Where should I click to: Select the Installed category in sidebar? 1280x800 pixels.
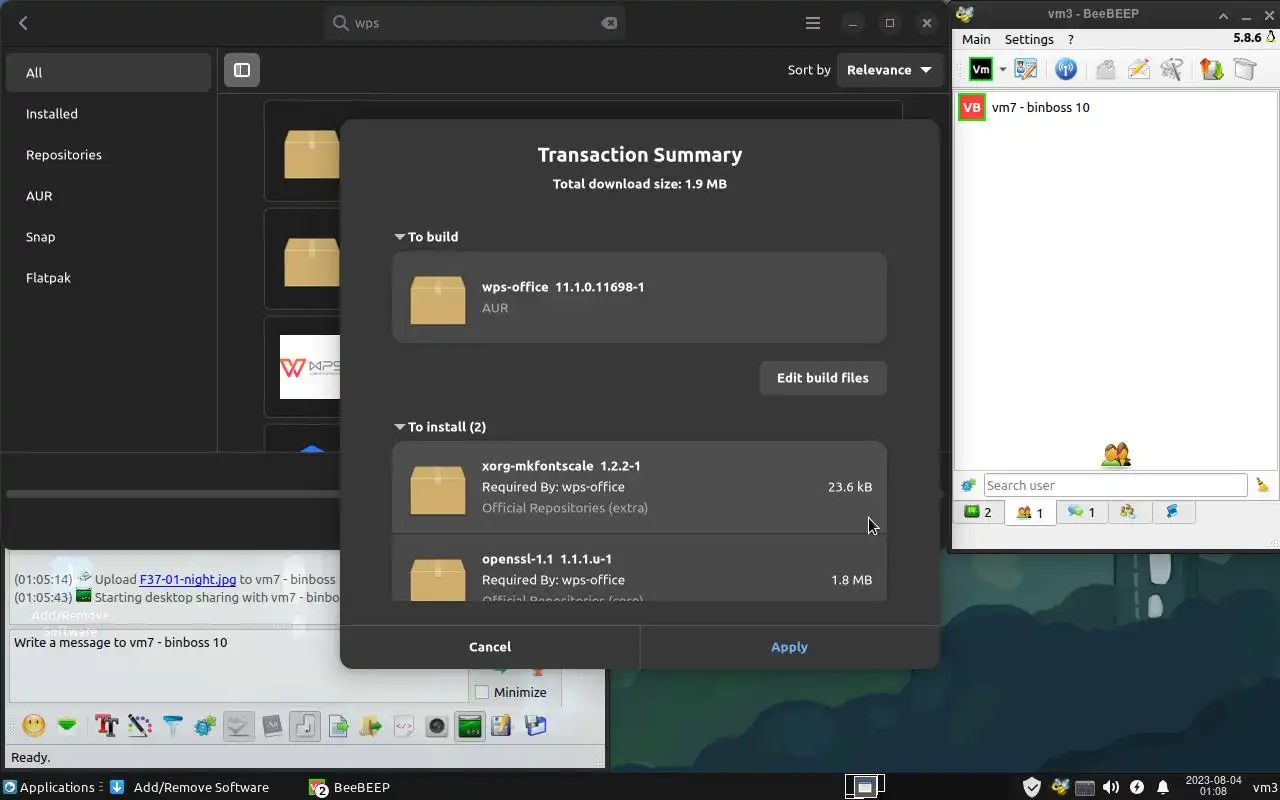(108, 114)
